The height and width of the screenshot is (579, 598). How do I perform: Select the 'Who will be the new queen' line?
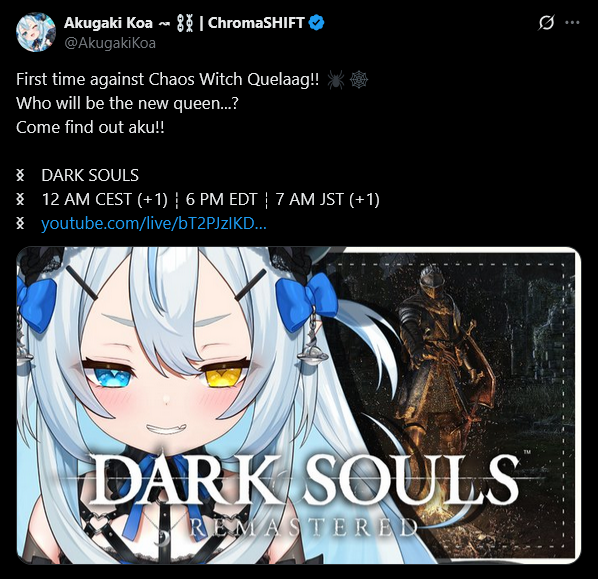point(127,103)
